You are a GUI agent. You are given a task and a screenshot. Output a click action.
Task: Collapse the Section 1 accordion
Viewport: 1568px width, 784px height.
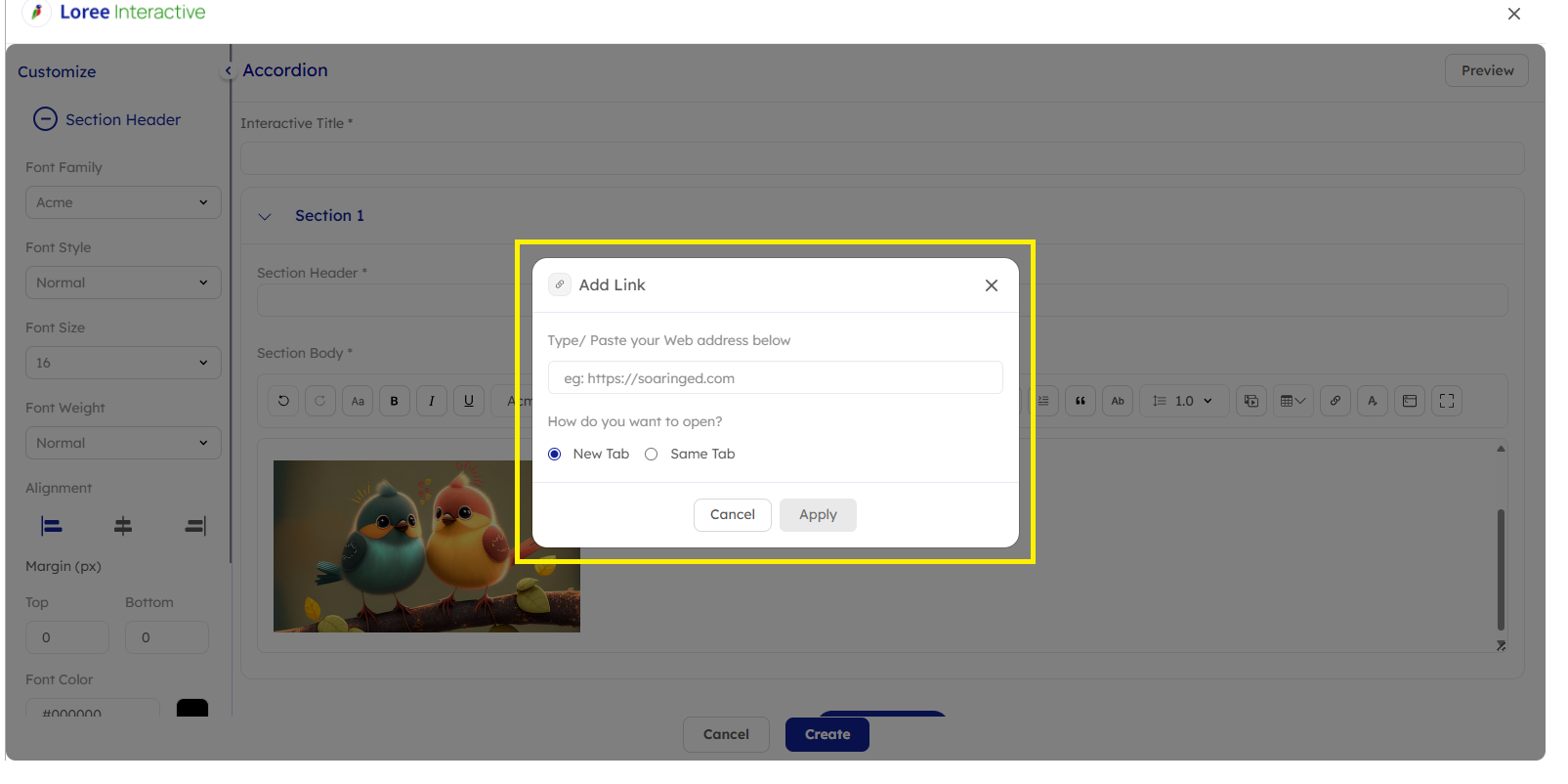265,216
